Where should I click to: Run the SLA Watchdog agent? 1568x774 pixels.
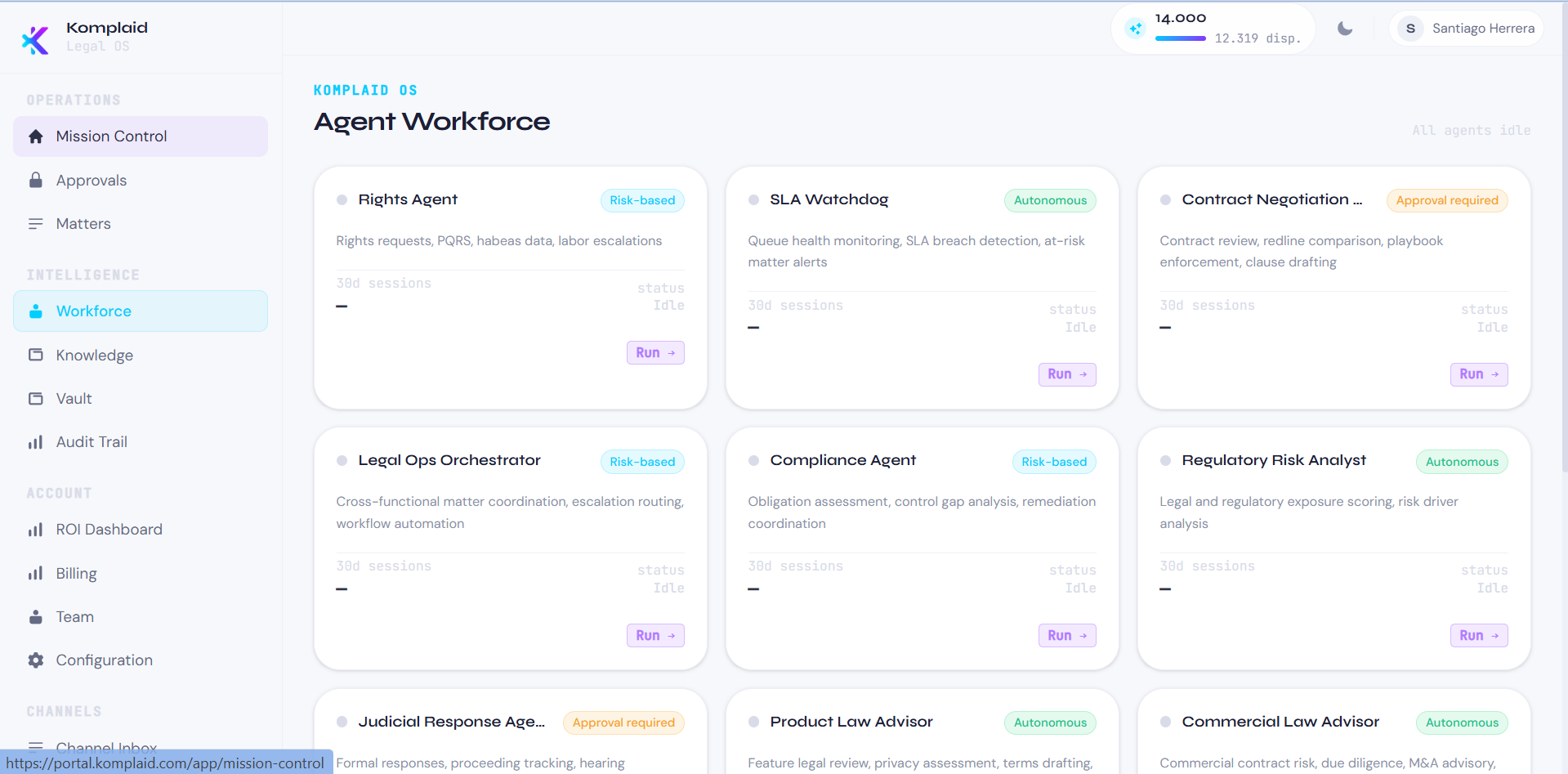[1067, 374]
